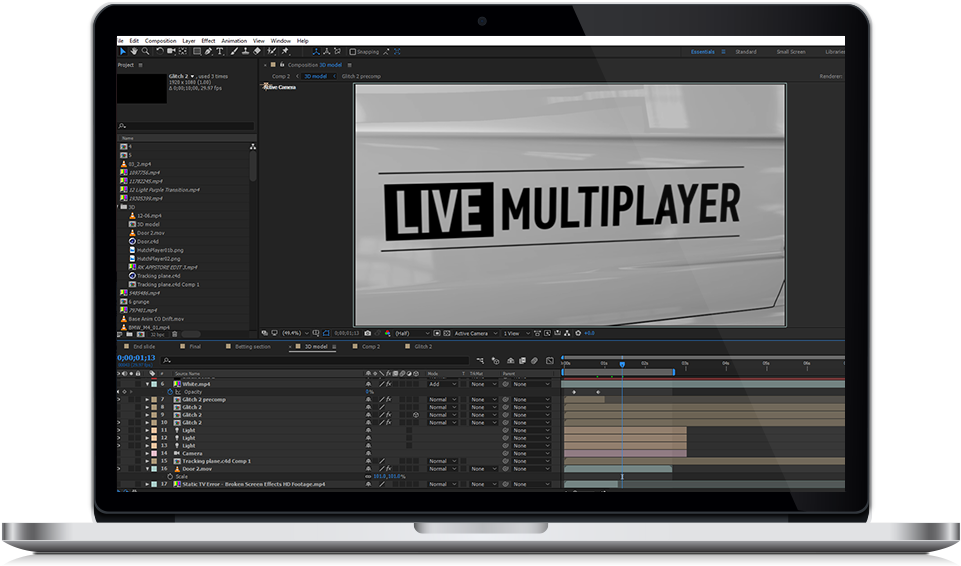Open the Edit menu
Viewport: 961px width, 566px height.
pyautogui.click(x=134, y=40)
